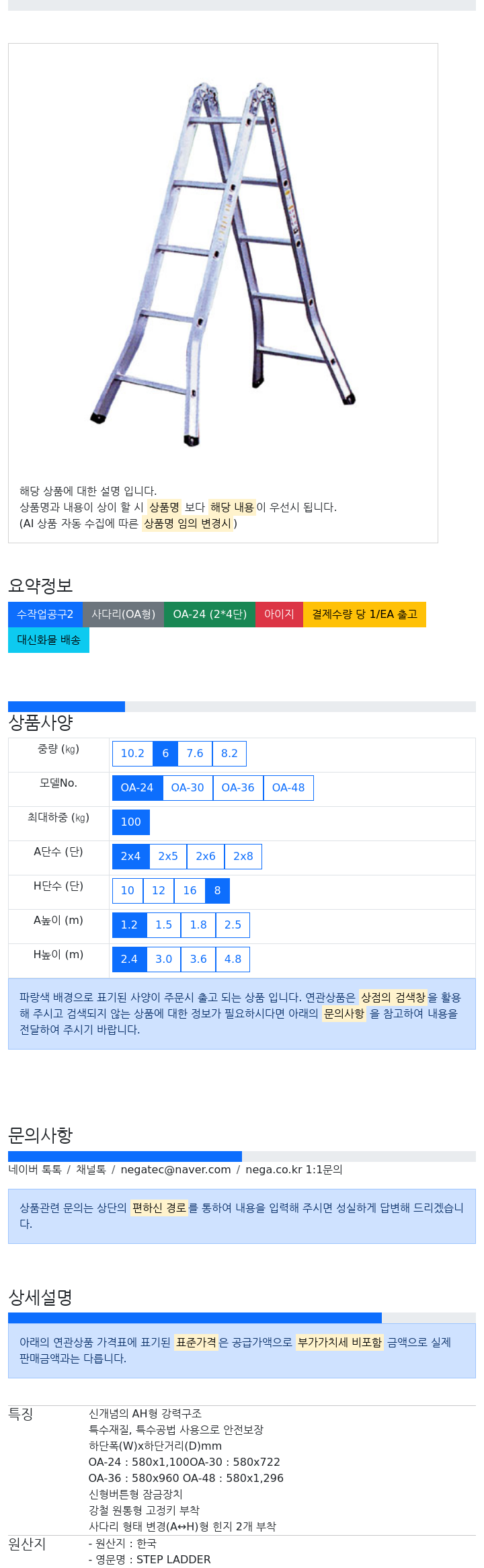Choose model OA-48 option

(288, 788)
